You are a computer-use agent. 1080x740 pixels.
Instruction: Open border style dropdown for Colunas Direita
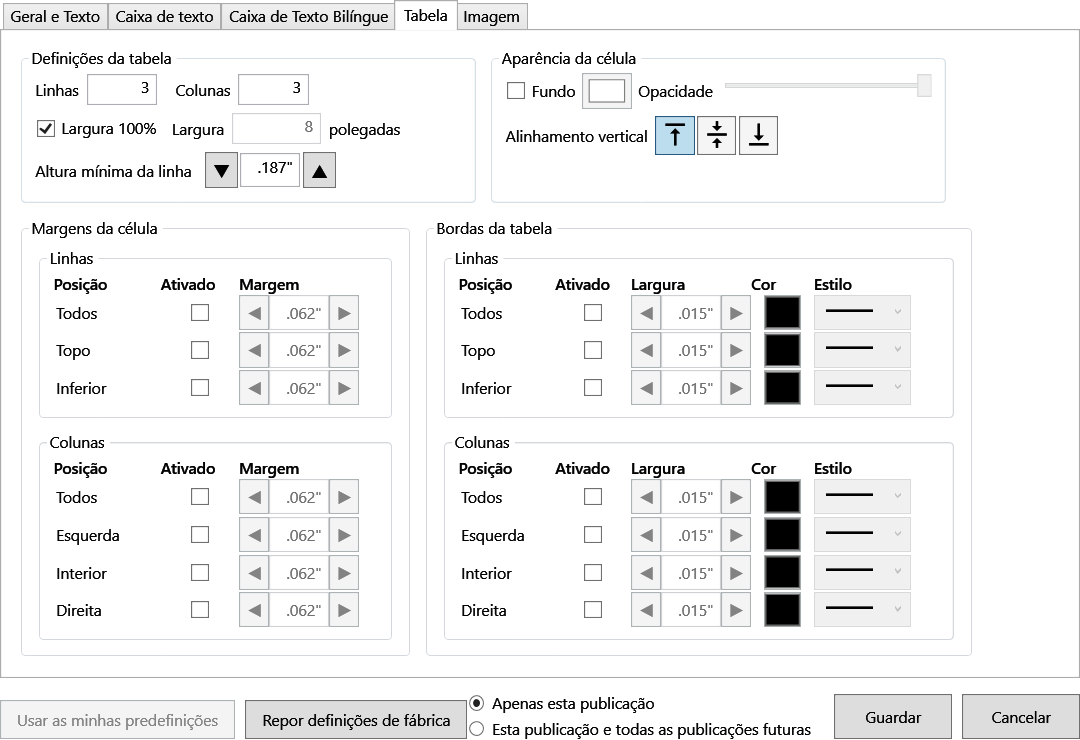pyautogui.click(x=862, y=610)
